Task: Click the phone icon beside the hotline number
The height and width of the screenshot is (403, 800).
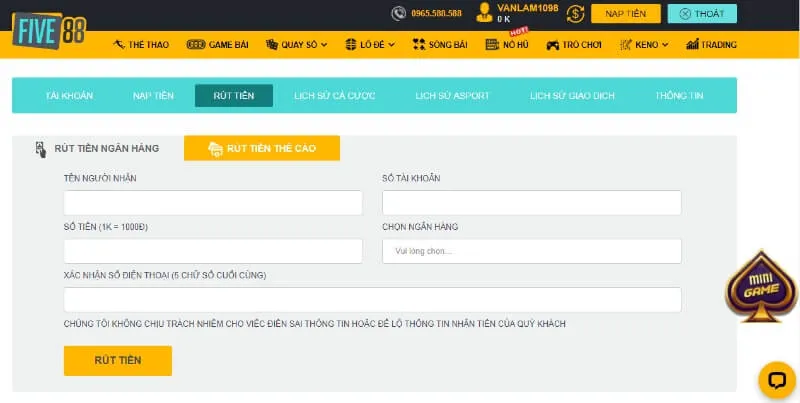Action: (399, 14)
